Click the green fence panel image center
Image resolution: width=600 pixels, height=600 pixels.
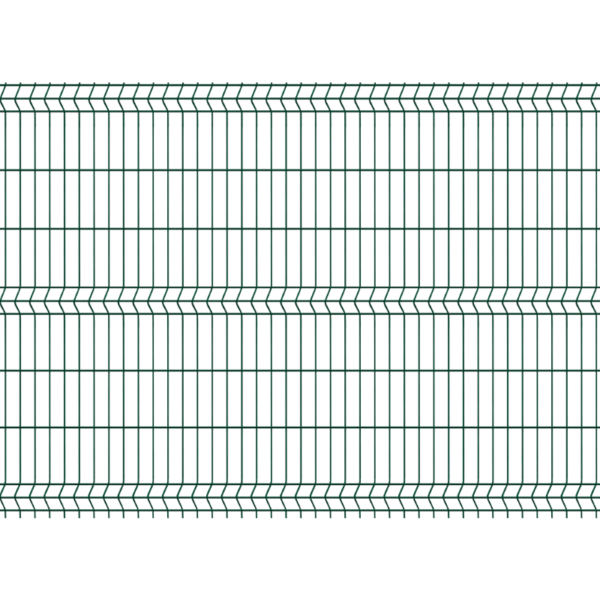(300, 300)
